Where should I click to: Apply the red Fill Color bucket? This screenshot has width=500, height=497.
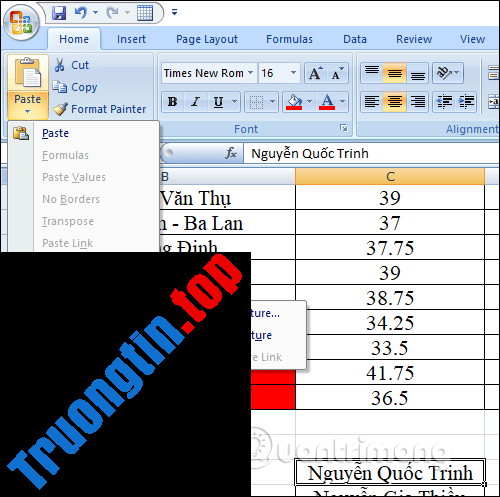294,102
